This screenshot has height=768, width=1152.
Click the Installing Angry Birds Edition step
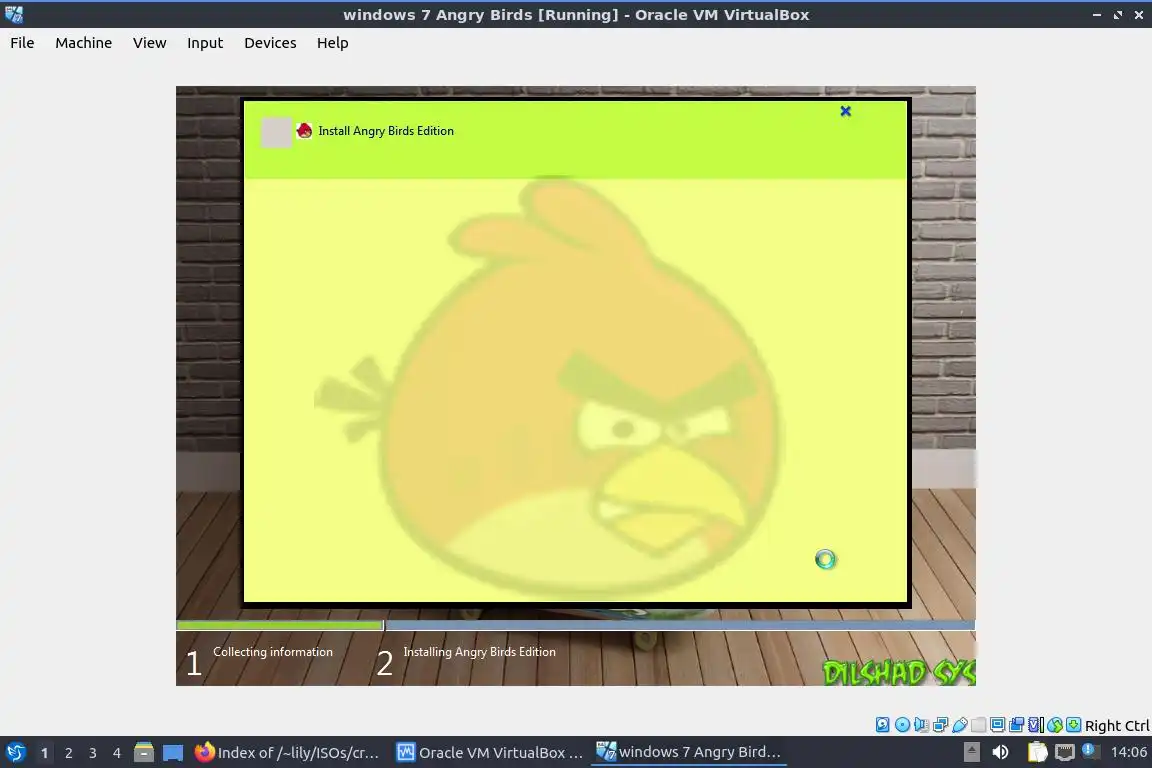tap(479, 652)
